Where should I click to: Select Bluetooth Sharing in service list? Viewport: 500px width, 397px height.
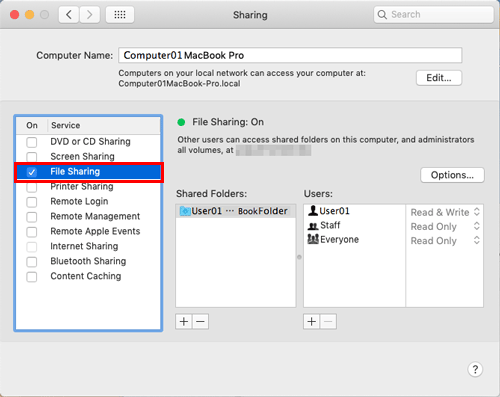pyautogui.click(x=88, y=261)
